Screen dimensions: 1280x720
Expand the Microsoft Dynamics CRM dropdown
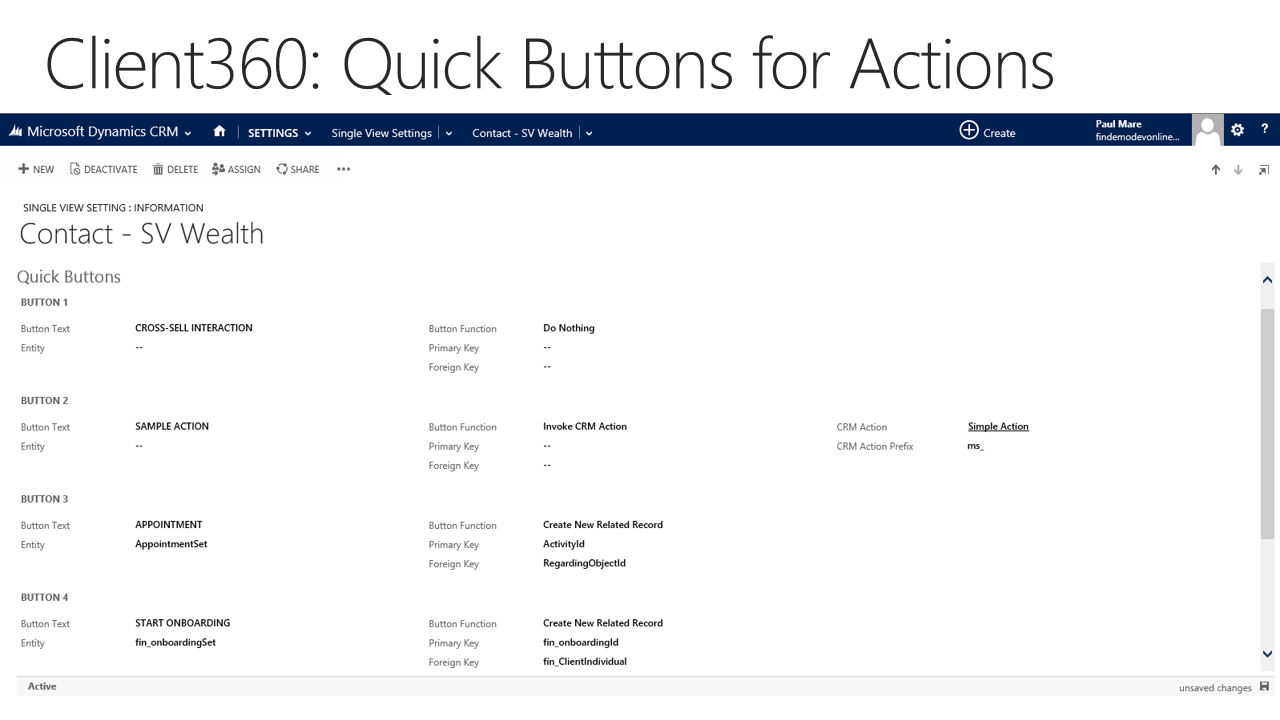pyautogui.click(x=188, y=133)
